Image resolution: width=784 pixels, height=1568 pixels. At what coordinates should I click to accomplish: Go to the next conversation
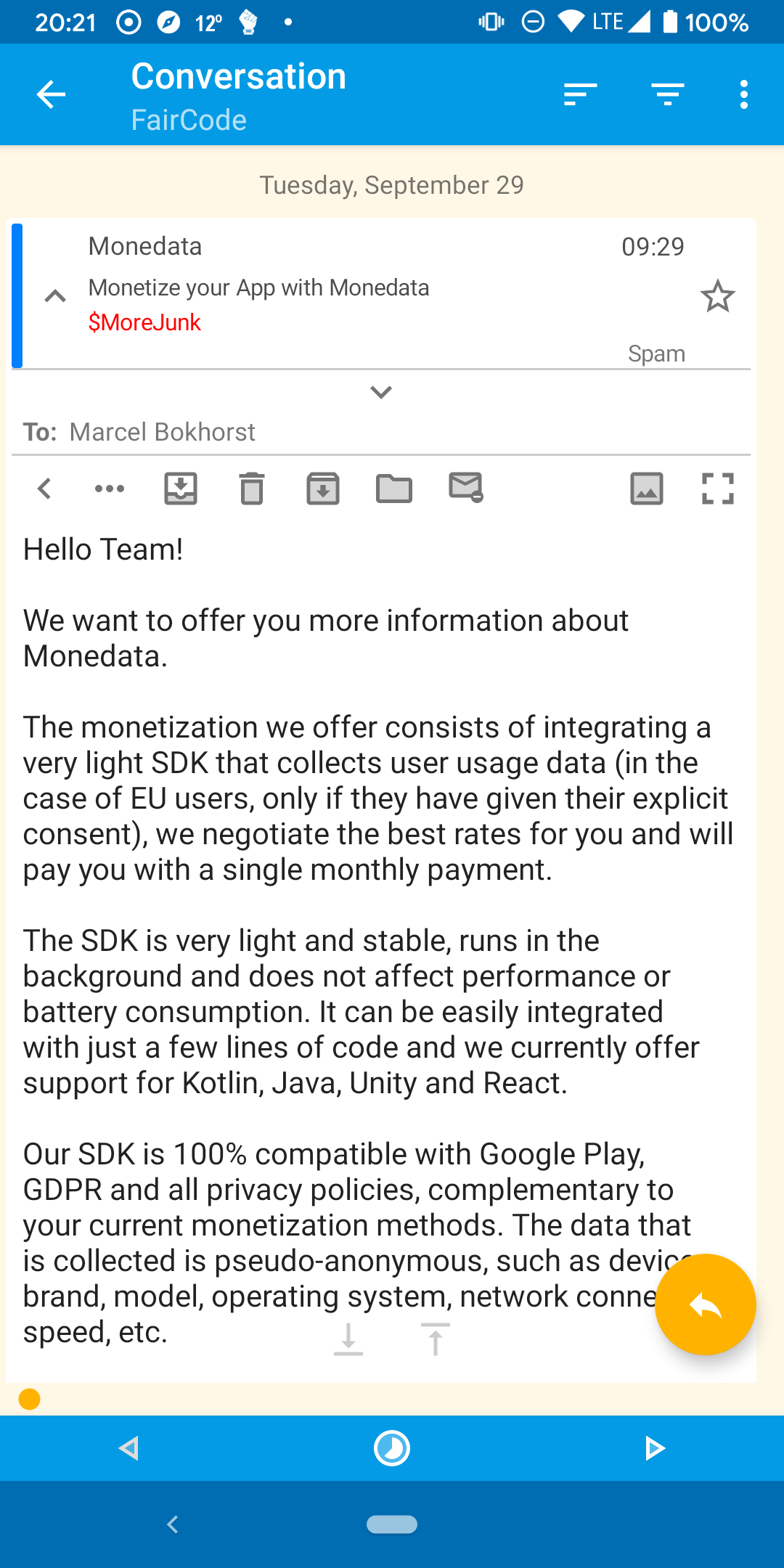pyautogui.click(x=654, y=1448)
